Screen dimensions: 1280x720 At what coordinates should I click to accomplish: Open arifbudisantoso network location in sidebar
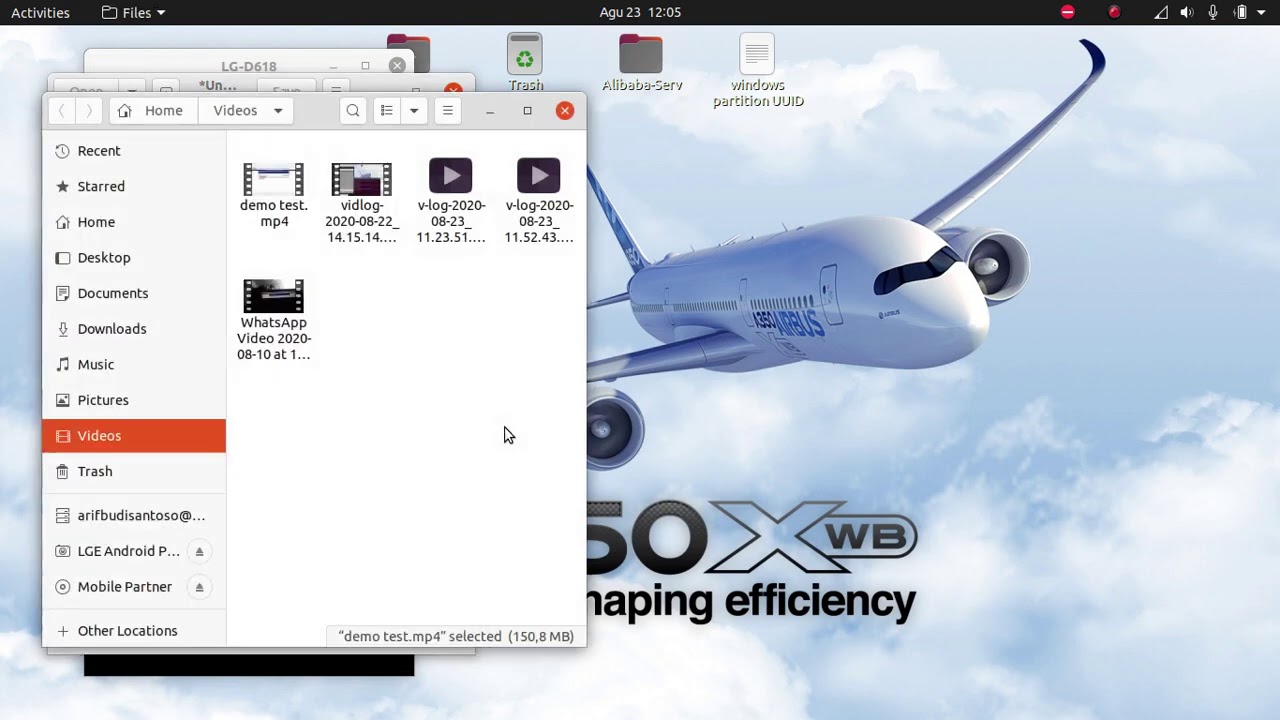tap(134, 516)
